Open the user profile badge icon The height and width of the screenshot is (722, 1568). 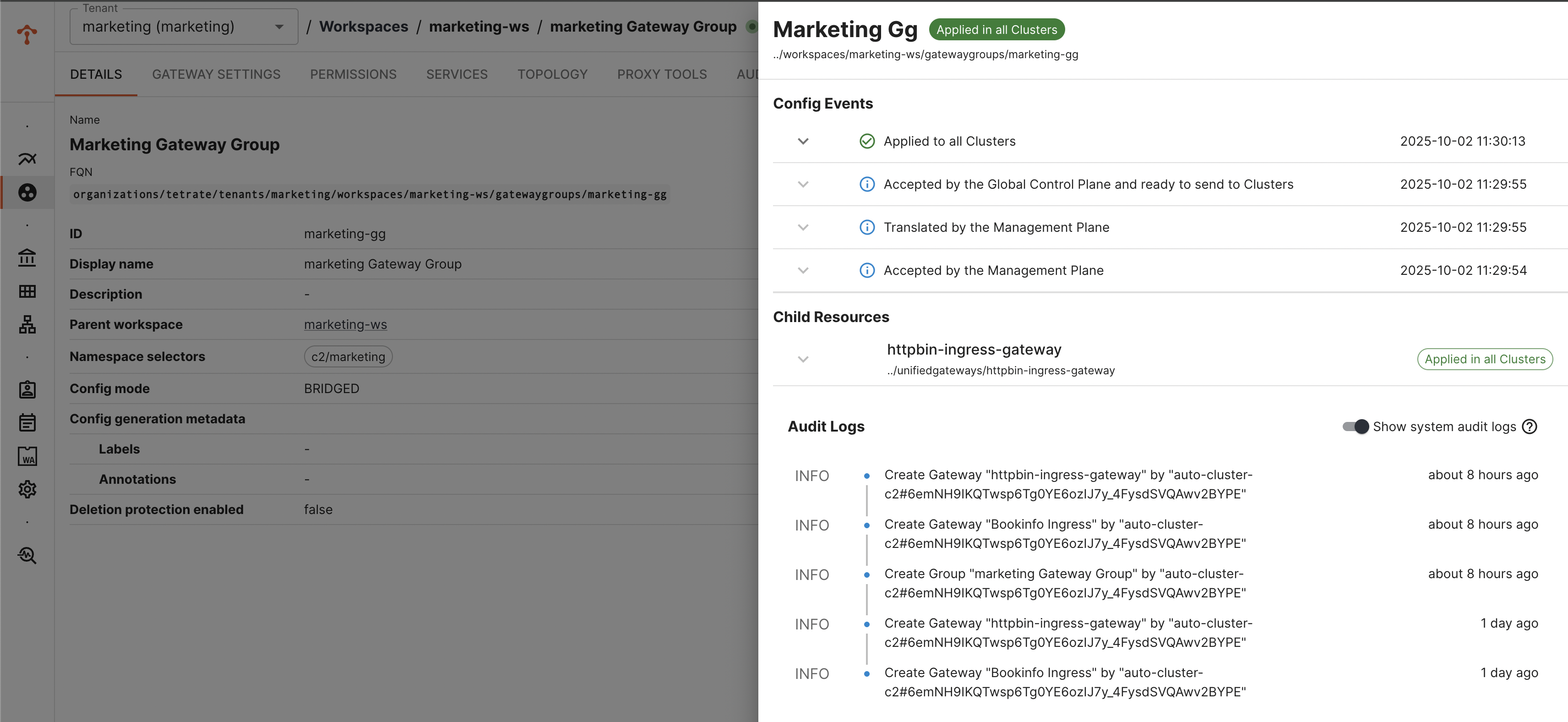(27, 389)
